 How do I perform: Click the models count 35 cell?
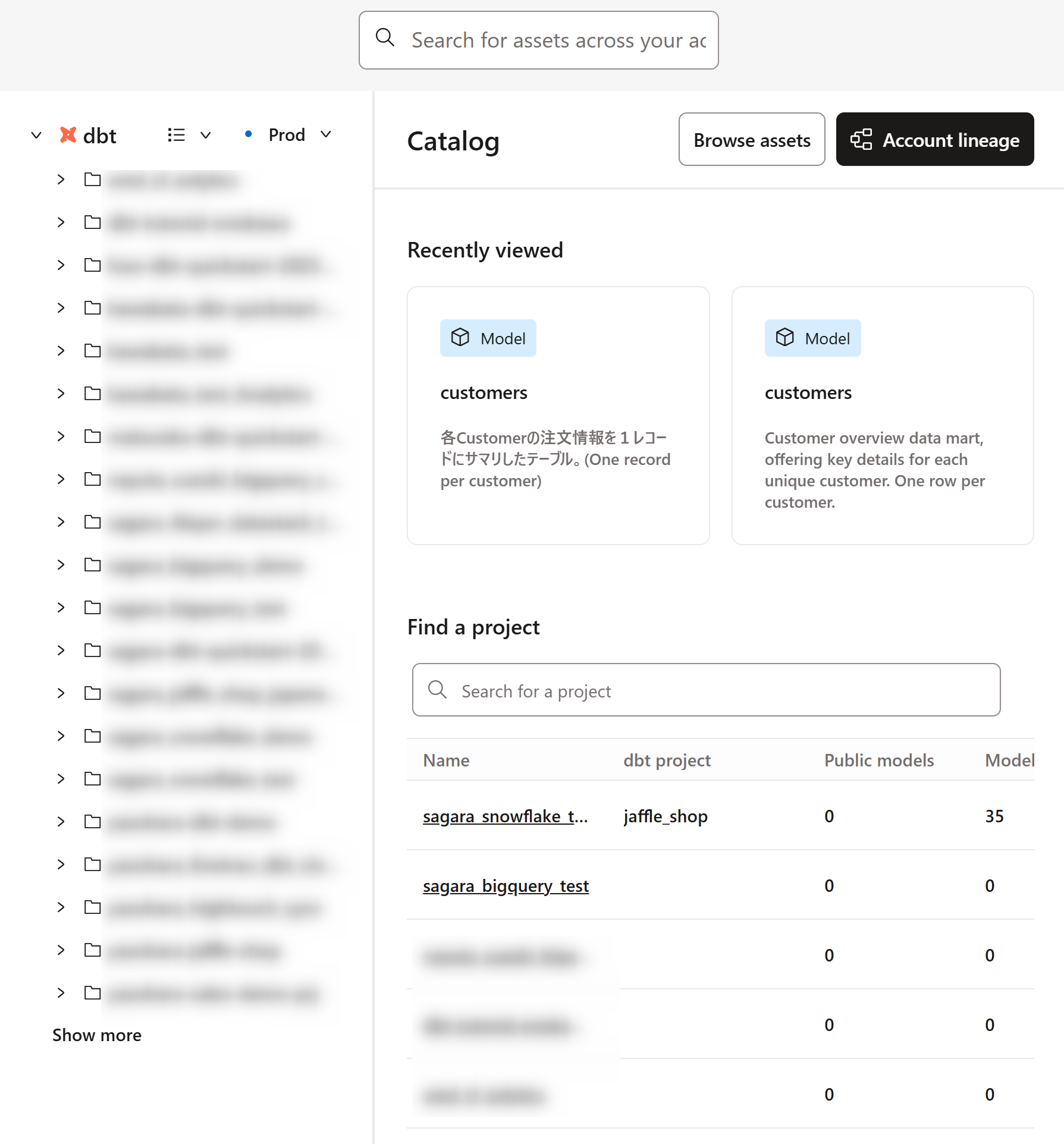(994, 816)
